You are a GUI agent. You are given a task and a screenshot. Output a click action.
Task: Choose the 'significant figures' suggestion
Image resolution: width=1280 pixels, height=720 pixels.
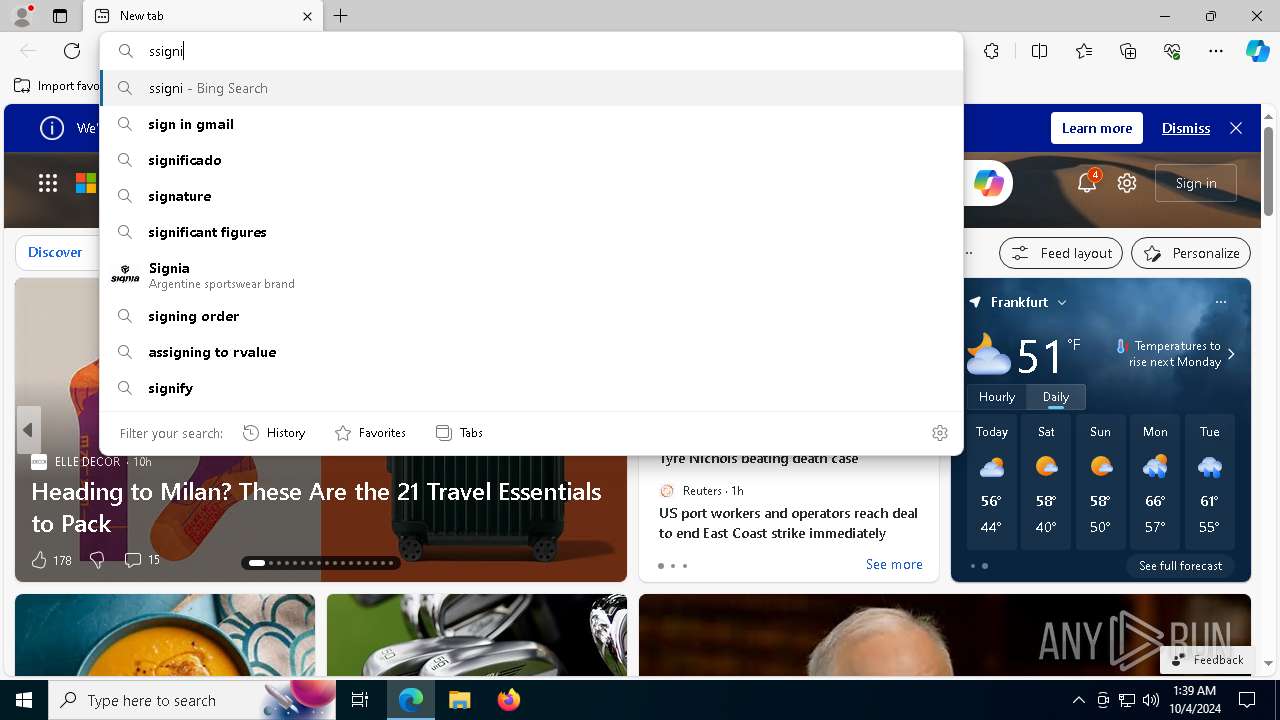coord(532,232)
